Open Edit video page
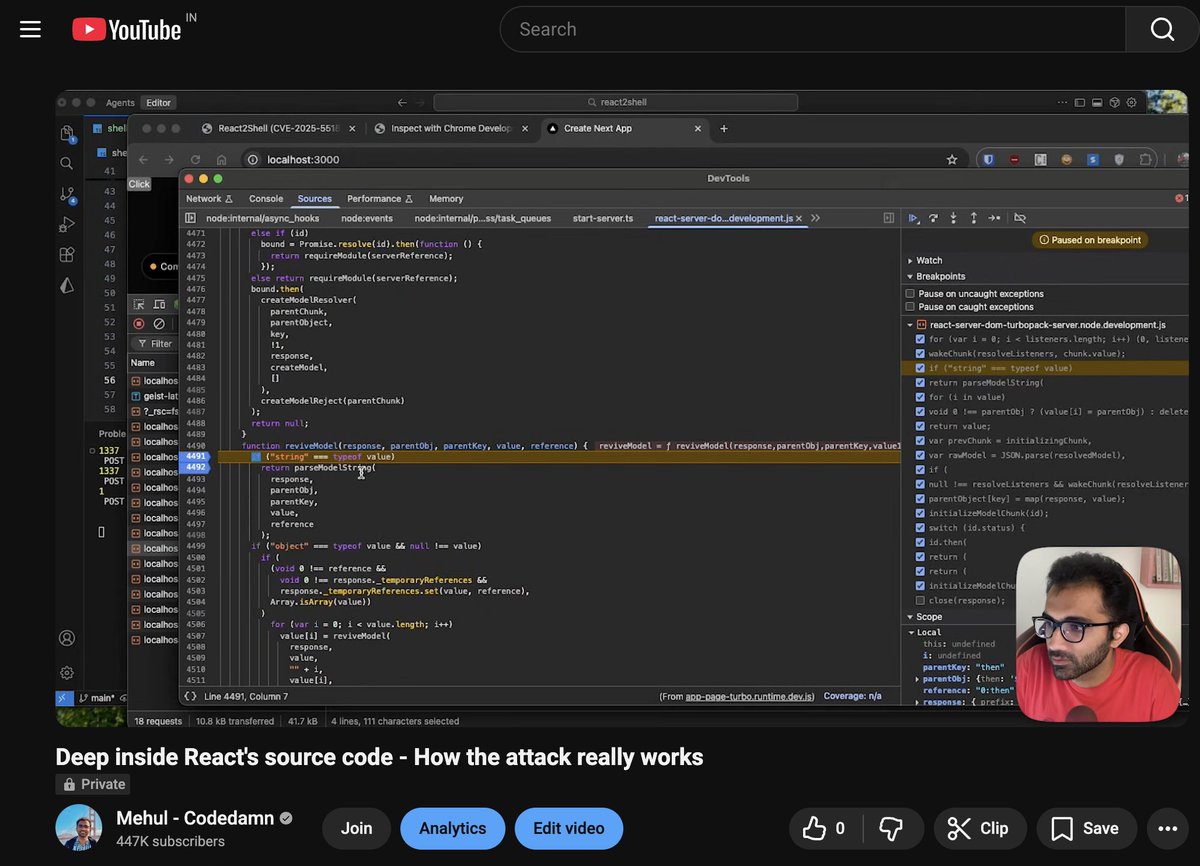1200x866 pixels. (x=568, y=828)
